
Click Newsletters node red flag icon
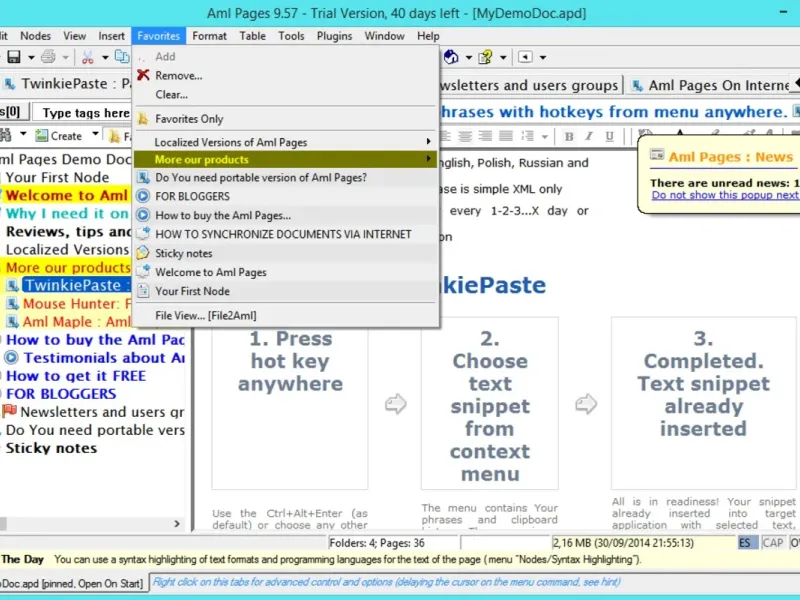[10, 411]
